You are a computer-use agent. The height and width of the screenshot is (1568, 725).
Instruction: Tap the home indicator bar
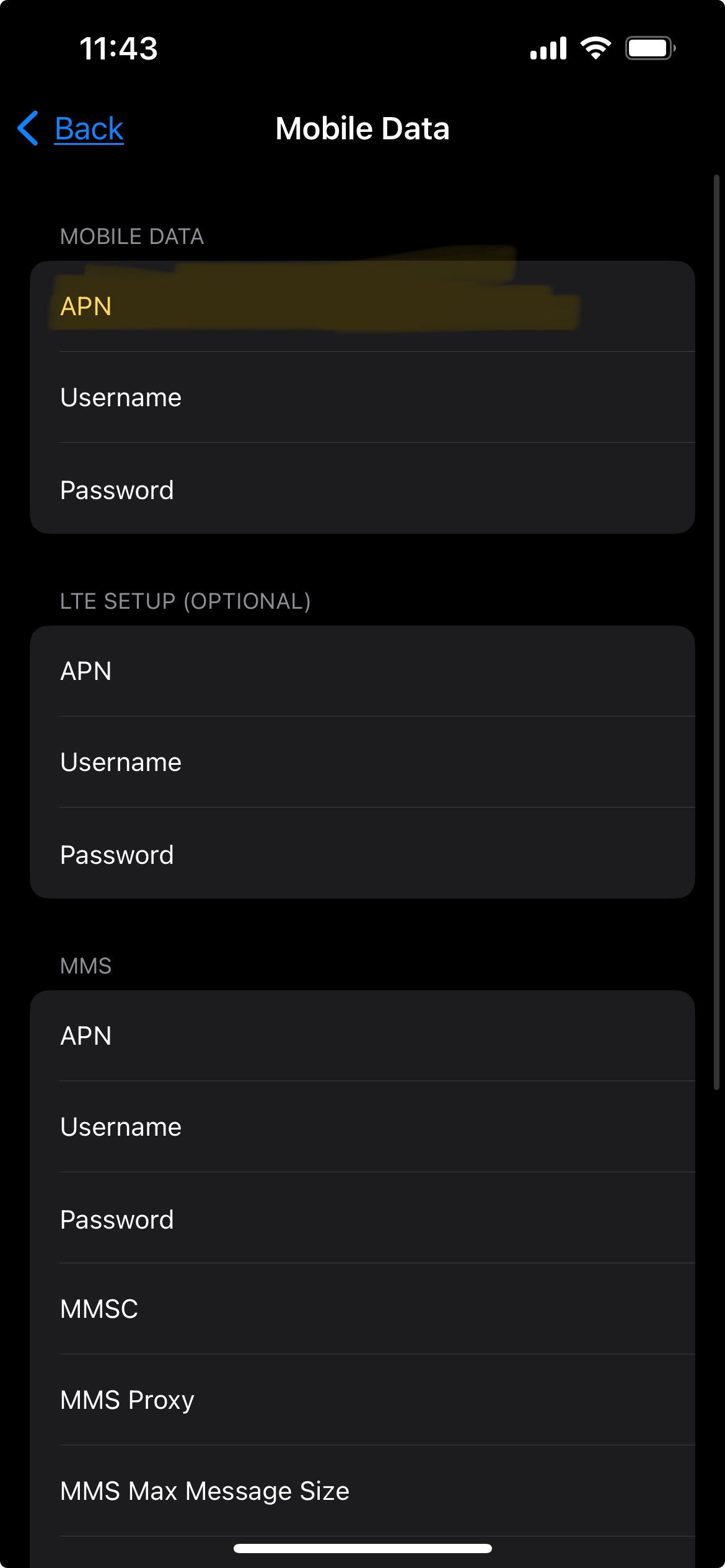coord(362,1548)
